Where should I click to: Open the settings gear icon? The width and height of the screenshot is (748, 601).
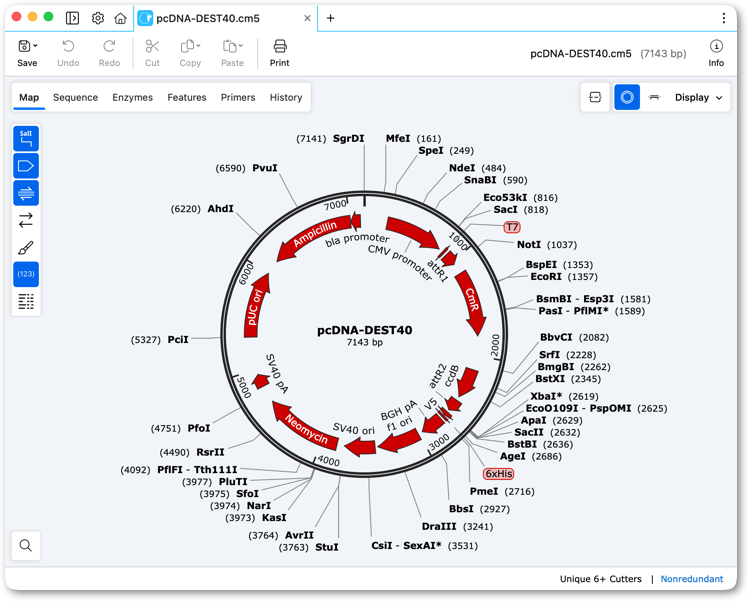pyautogui.click(x=98, y=18)
